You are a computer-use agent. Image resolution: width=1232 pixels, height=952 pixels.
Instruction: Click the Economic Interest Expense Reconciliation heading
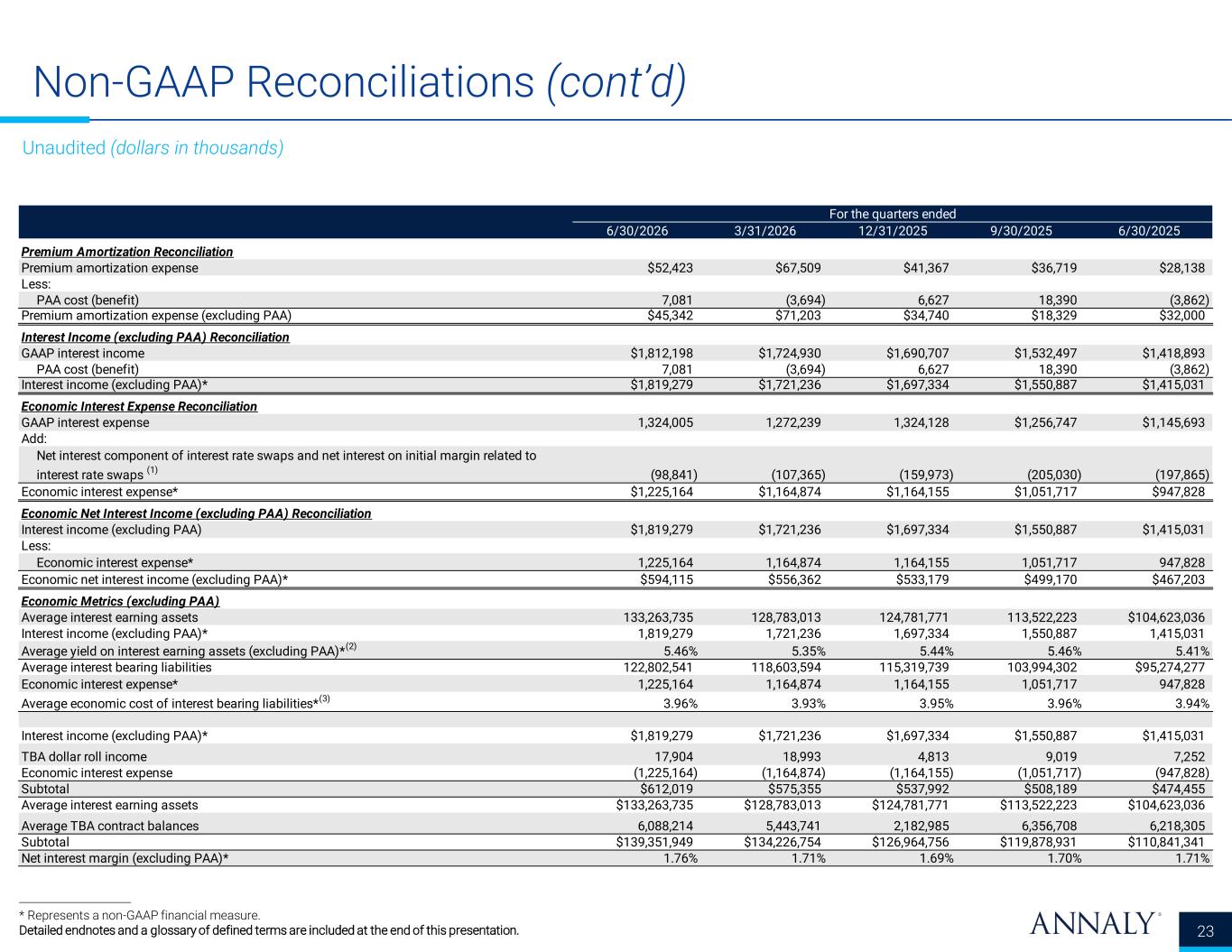pyautogui.click(x=139, y=406)
